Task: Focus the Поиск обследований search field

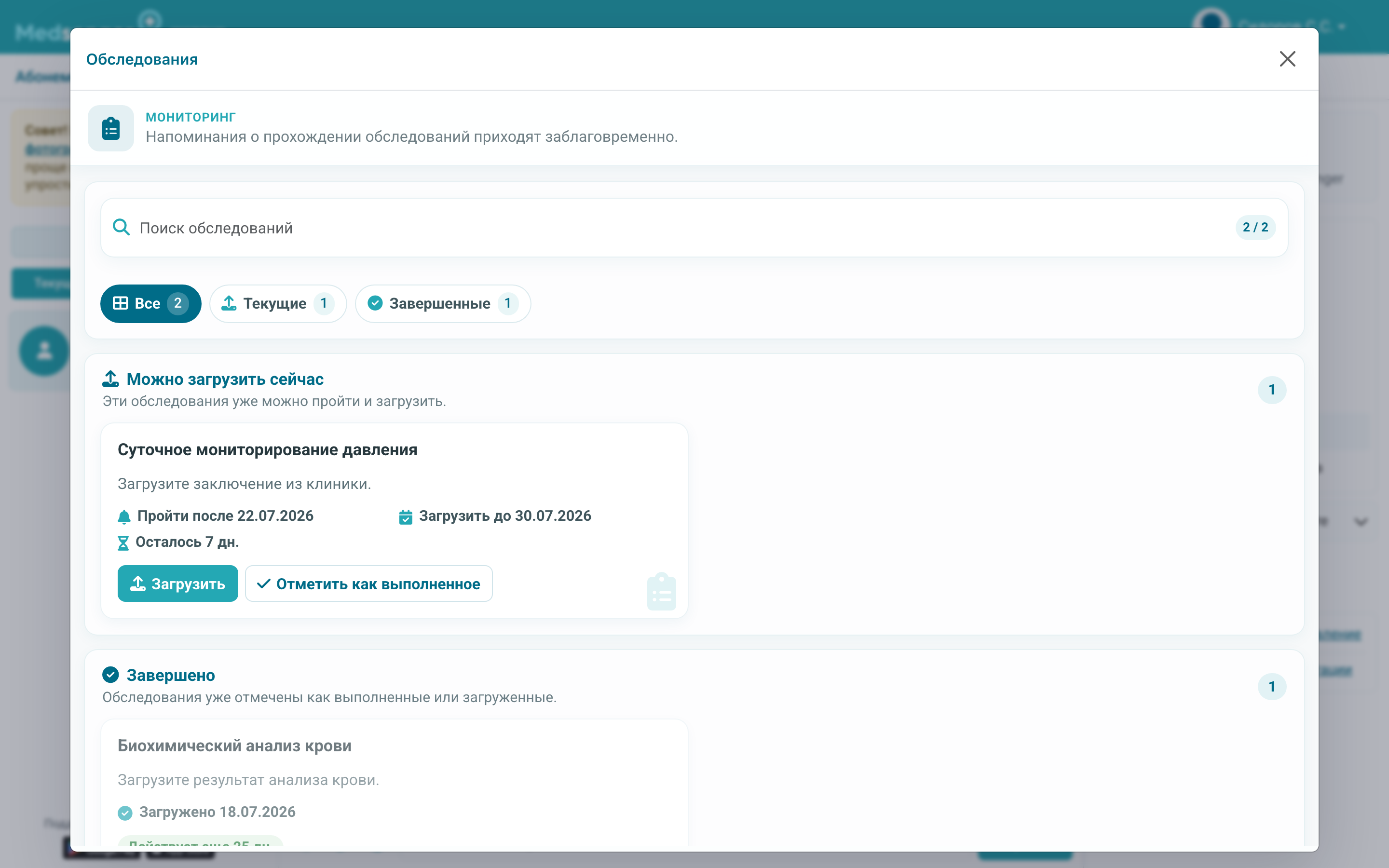Action: [x=694, y=227]
